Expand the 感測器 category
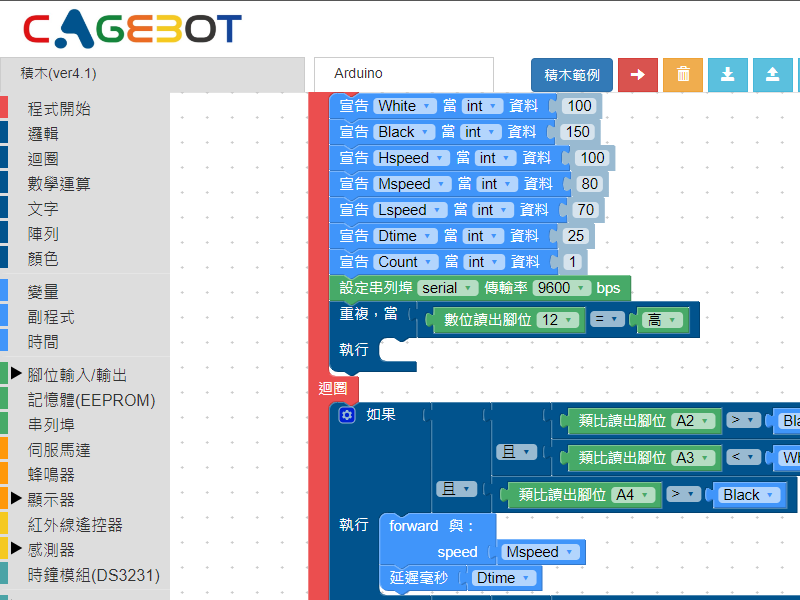Viewport: 800px width, 600px height. 17,549
